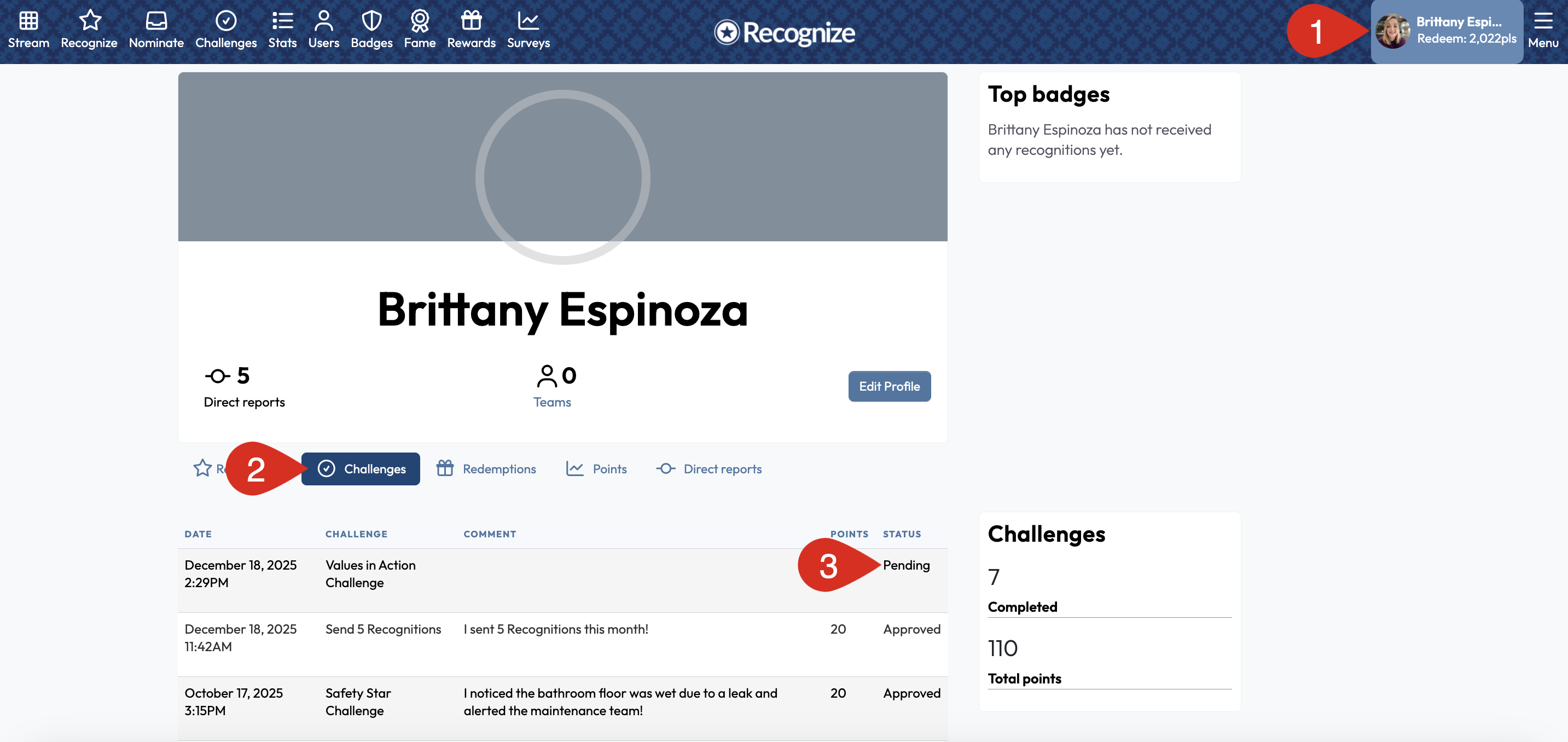Open the Teams link
The width and height of the screenshot is (1568, 742).
pos(552,402)
